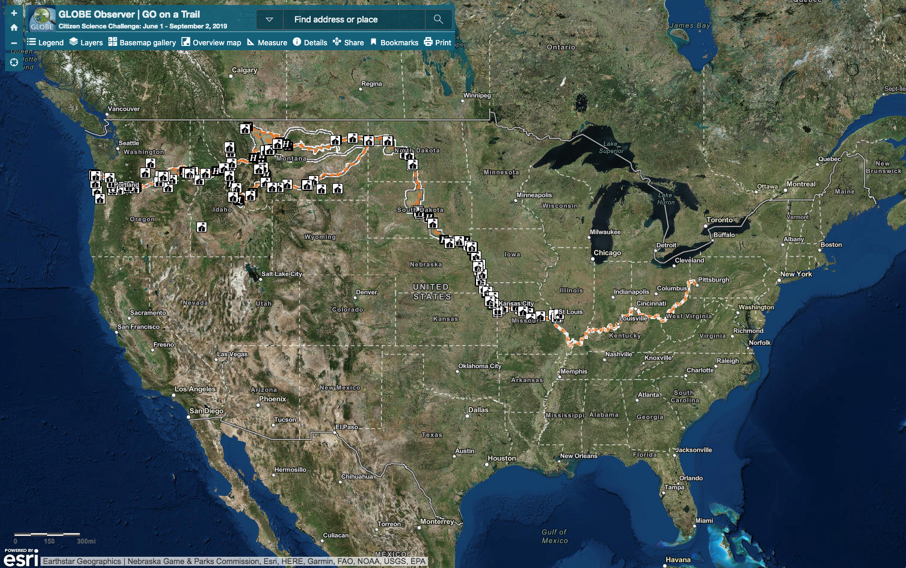This screenshot has height=568, width=906.
Task: Click the Citizen Science Challenge date subtitle
Action: (x=143, y=27)
